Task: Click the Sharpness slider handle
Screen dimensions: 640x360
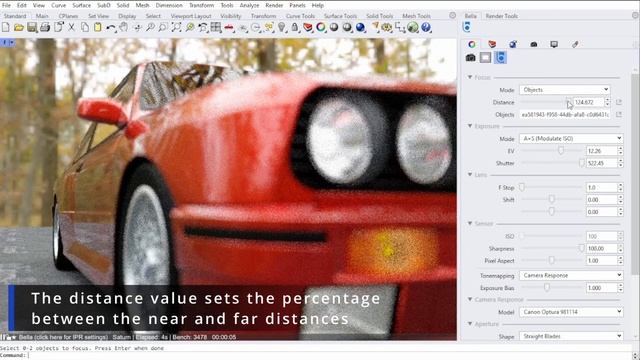Action: coord(582,248)
